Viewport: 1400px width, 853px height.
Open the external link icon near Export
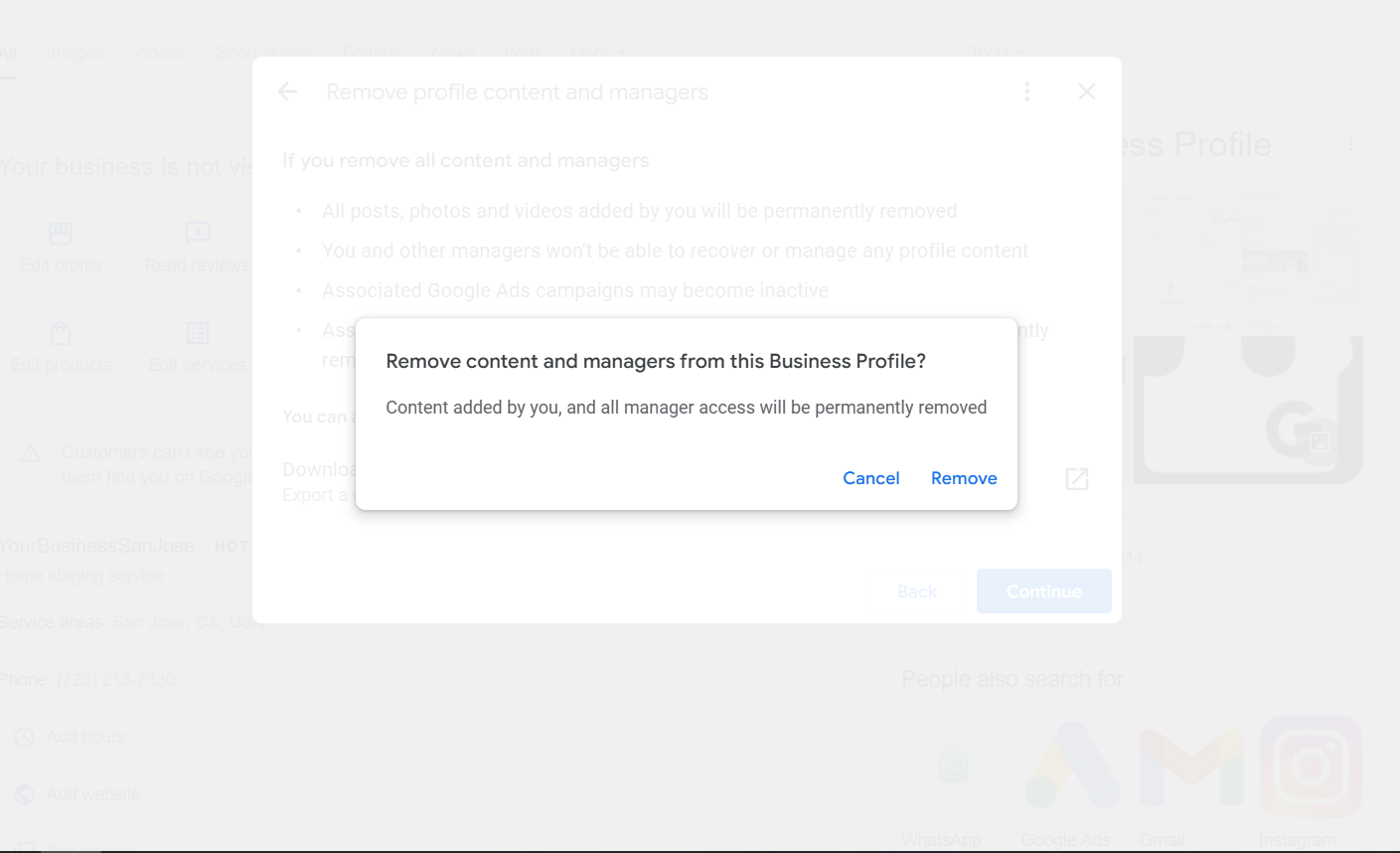coord(1077,478)
